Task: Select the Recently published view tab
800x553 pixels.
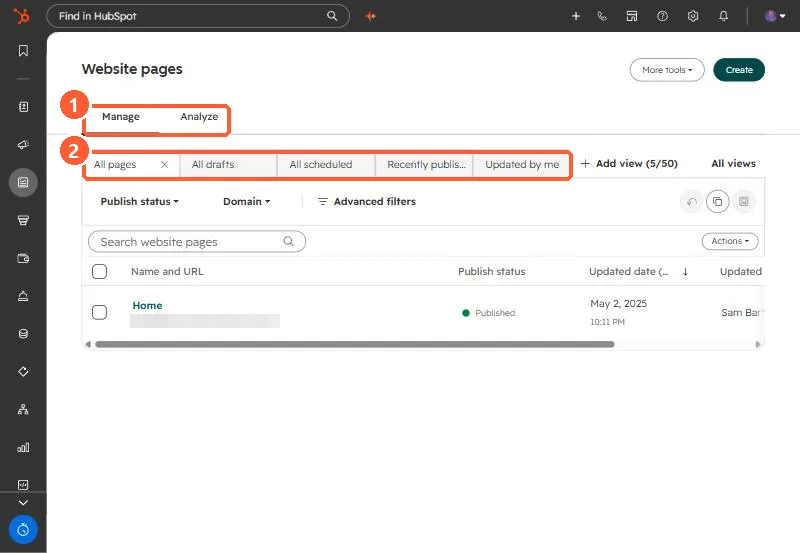Action: (426, 164)
